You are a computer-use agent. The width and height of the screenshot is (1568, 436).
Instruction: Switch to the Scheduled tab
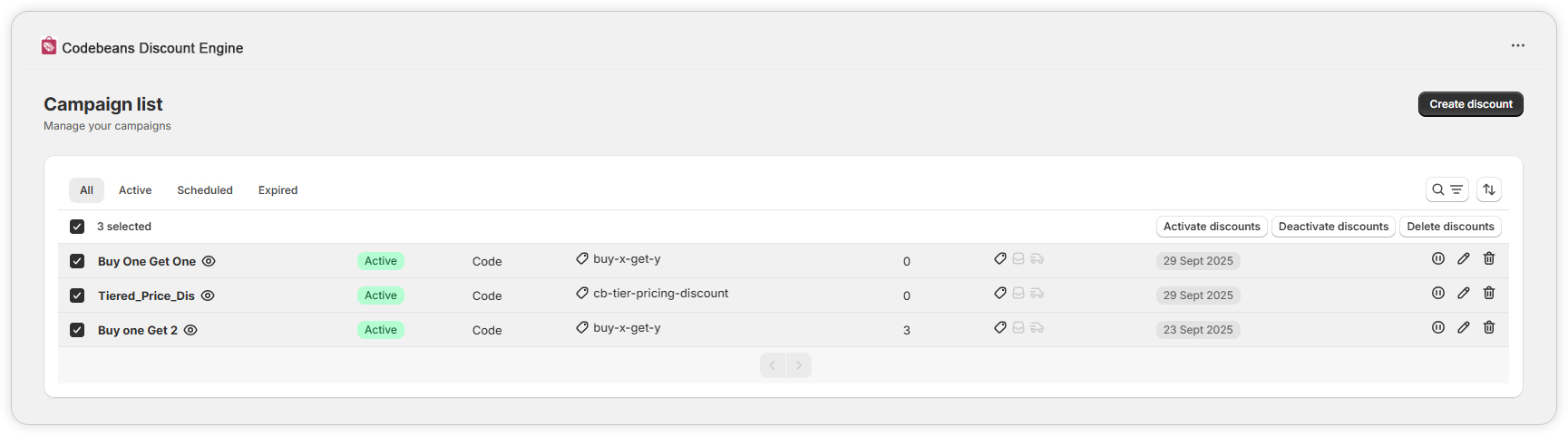click(x=205, y=190)
